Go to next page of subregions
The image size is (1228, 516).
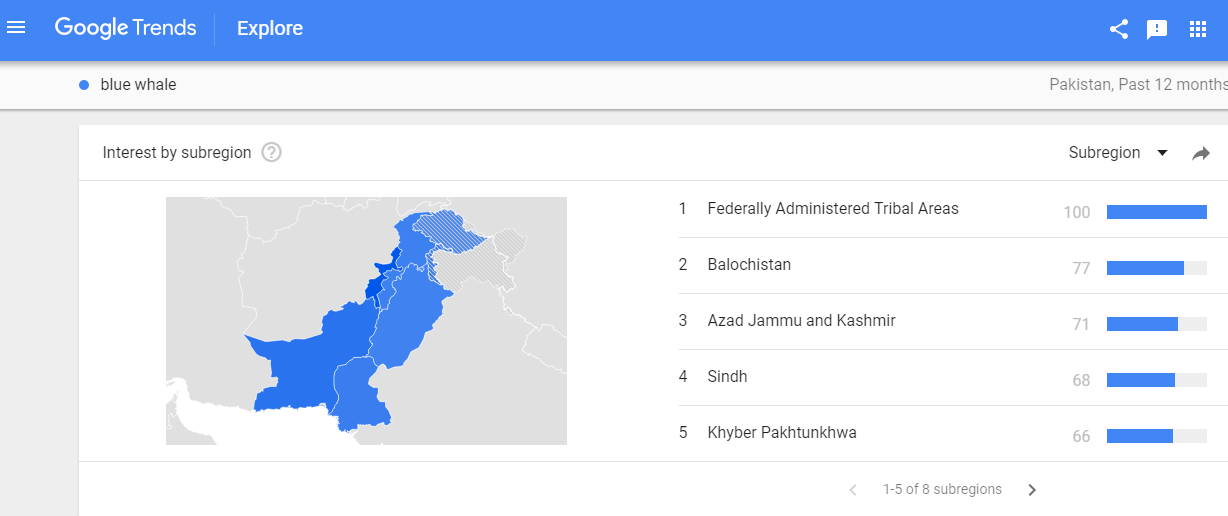coord(1032,490)
